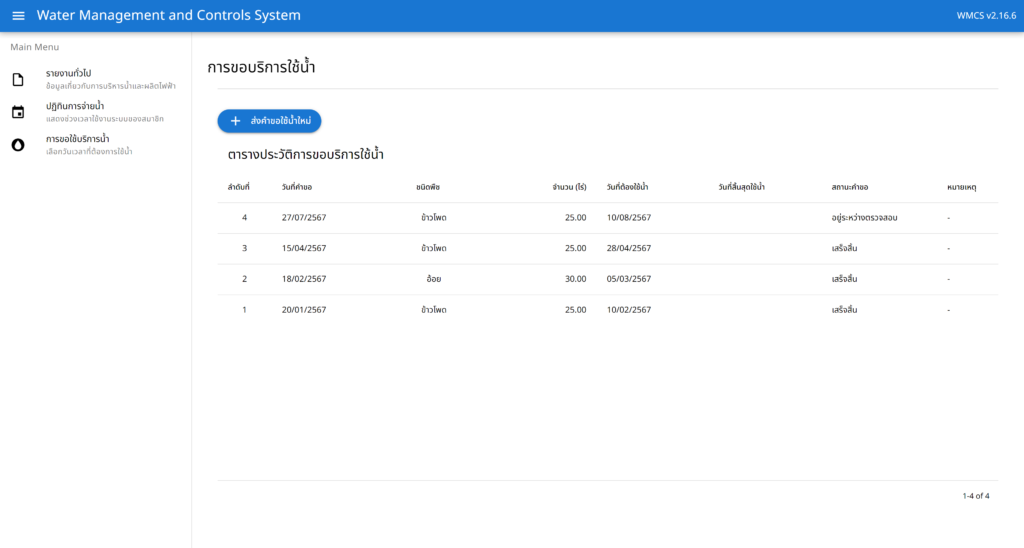Click water-needed date 05/03/2567

[629, 279]
